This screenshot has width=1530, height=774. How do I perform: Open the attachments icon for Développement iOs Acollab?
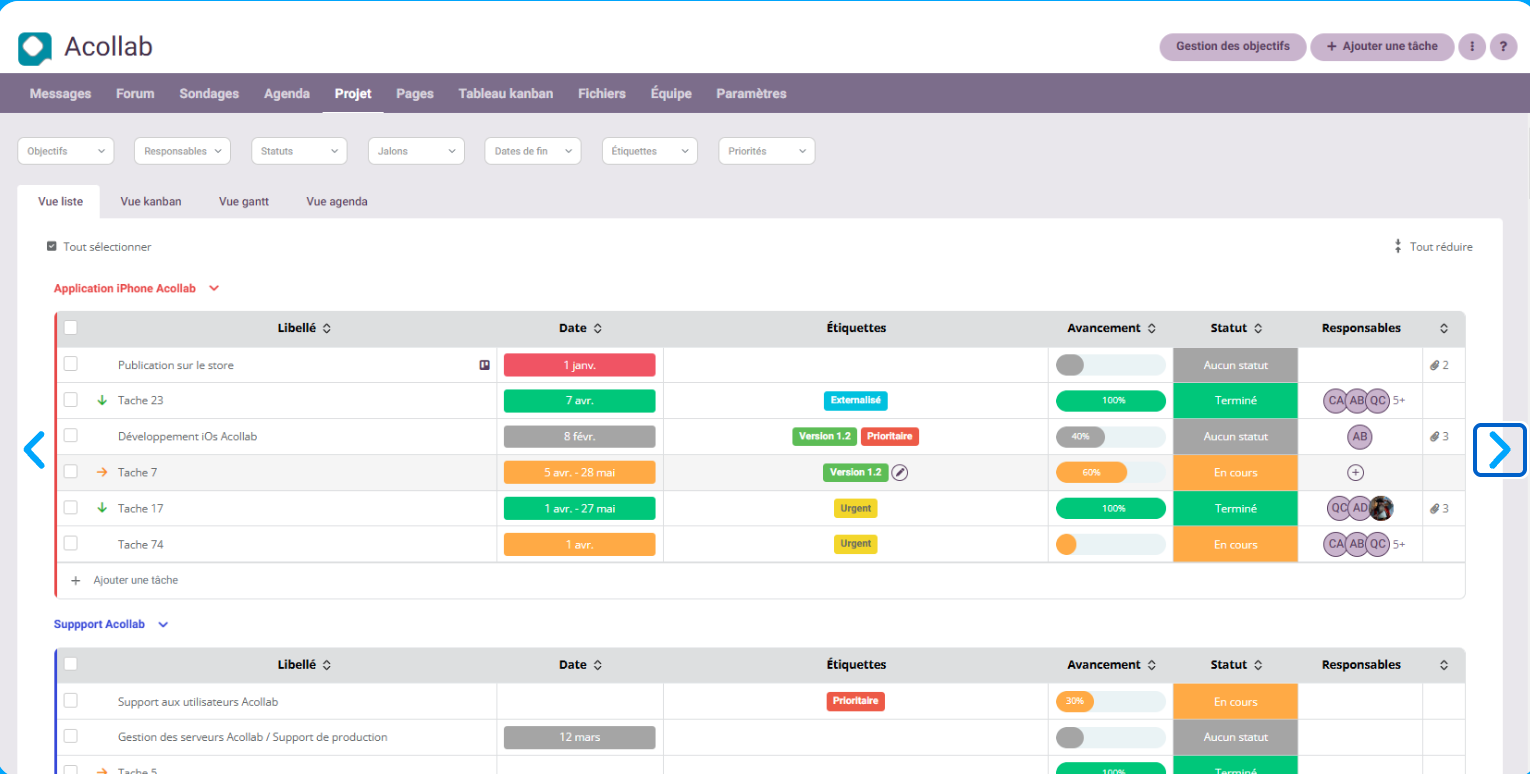1439,437
